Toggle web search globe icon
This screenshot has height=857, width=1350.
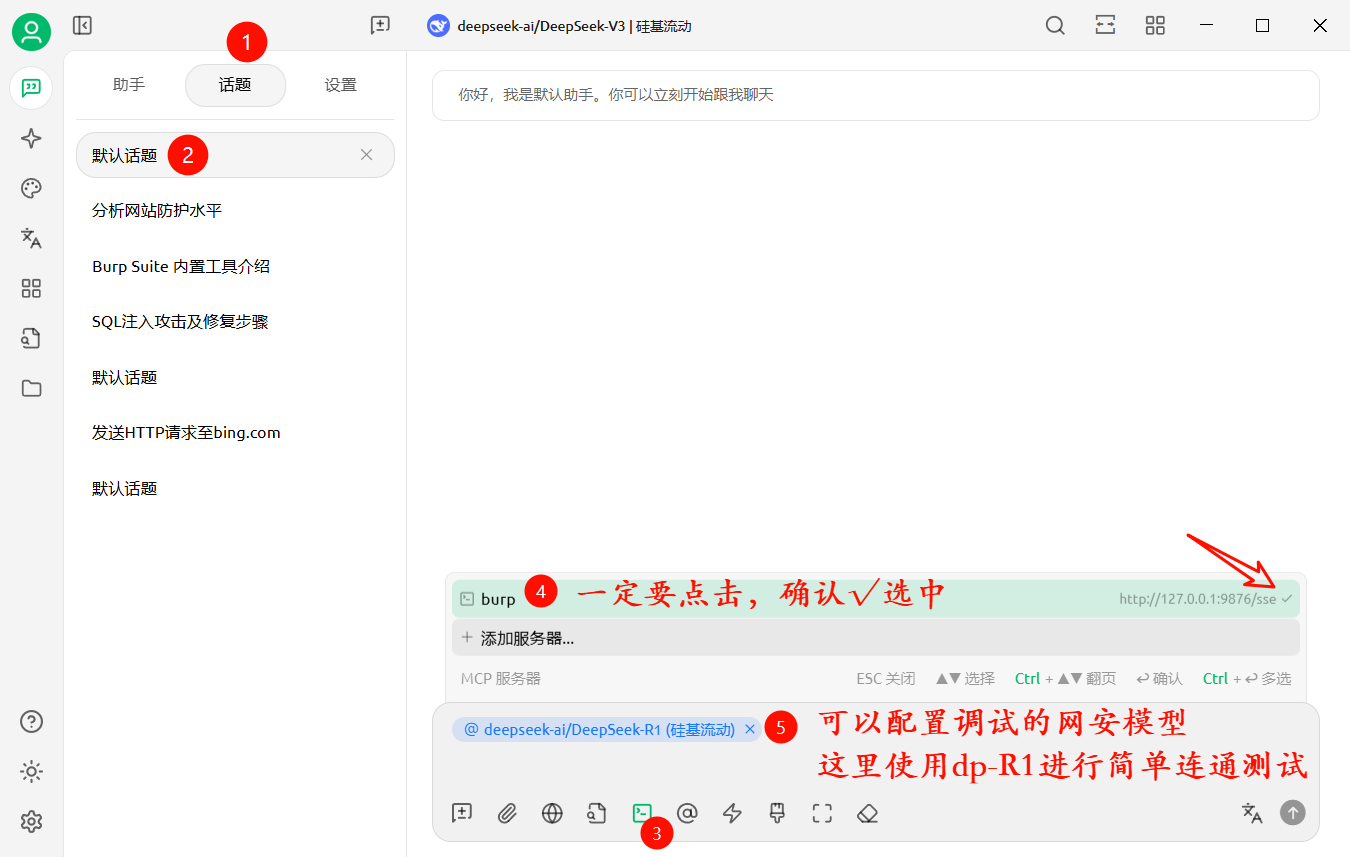552,814
